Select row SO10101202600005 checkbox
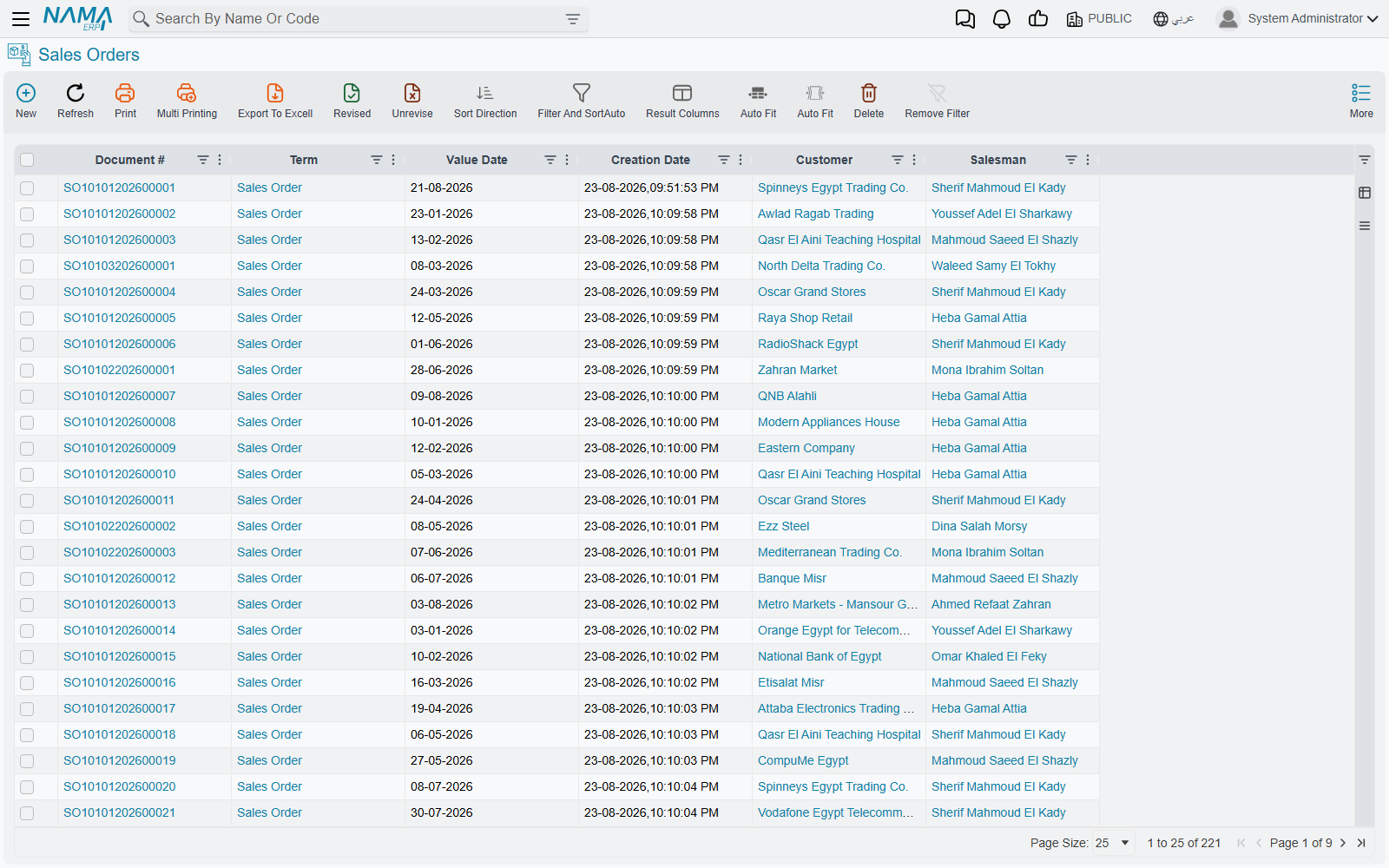The image size is (1389, 868). pyautogui.click(x=27, y=319)
